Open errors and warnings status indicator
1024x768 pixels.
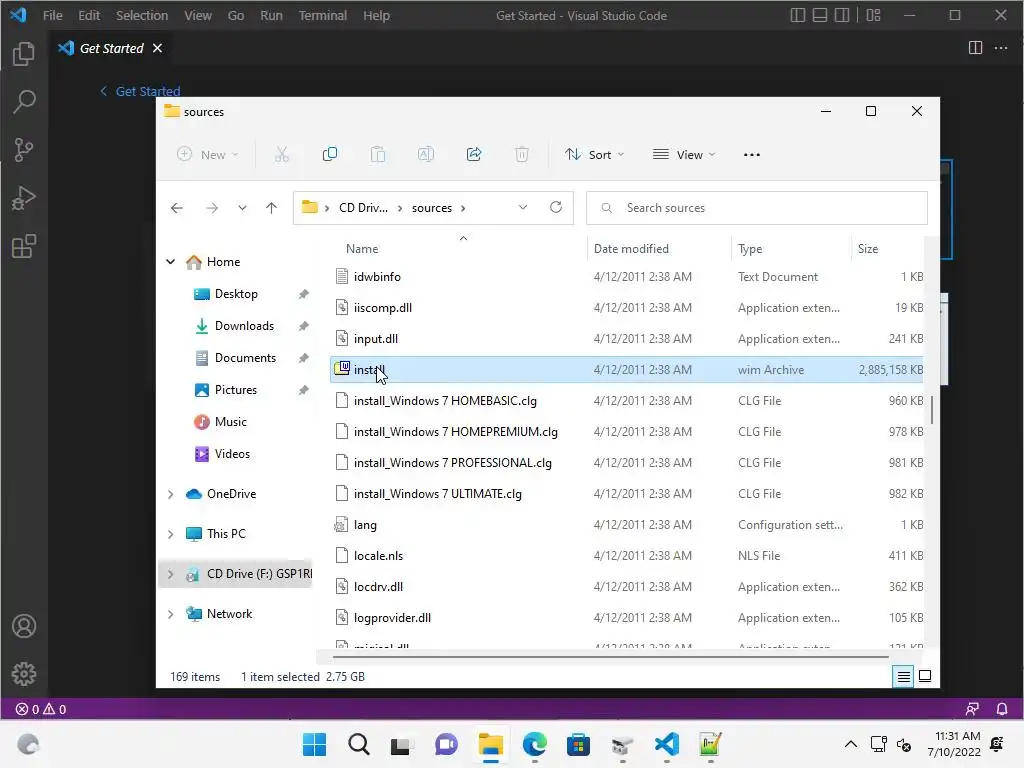pos(40,709)
